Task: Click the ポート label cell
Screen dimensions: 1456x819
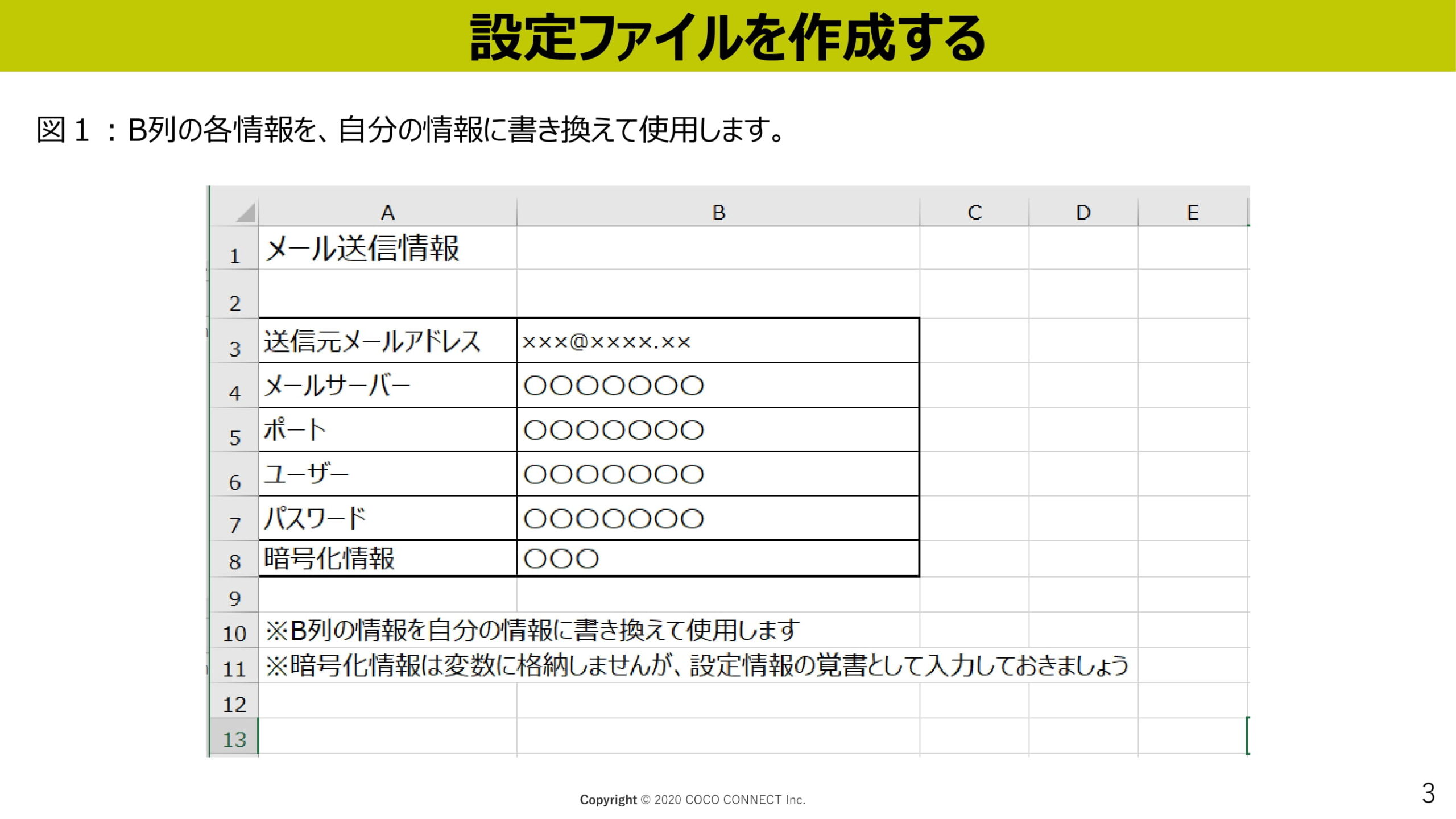Action: pyautogui.click(x=388, y=429)
